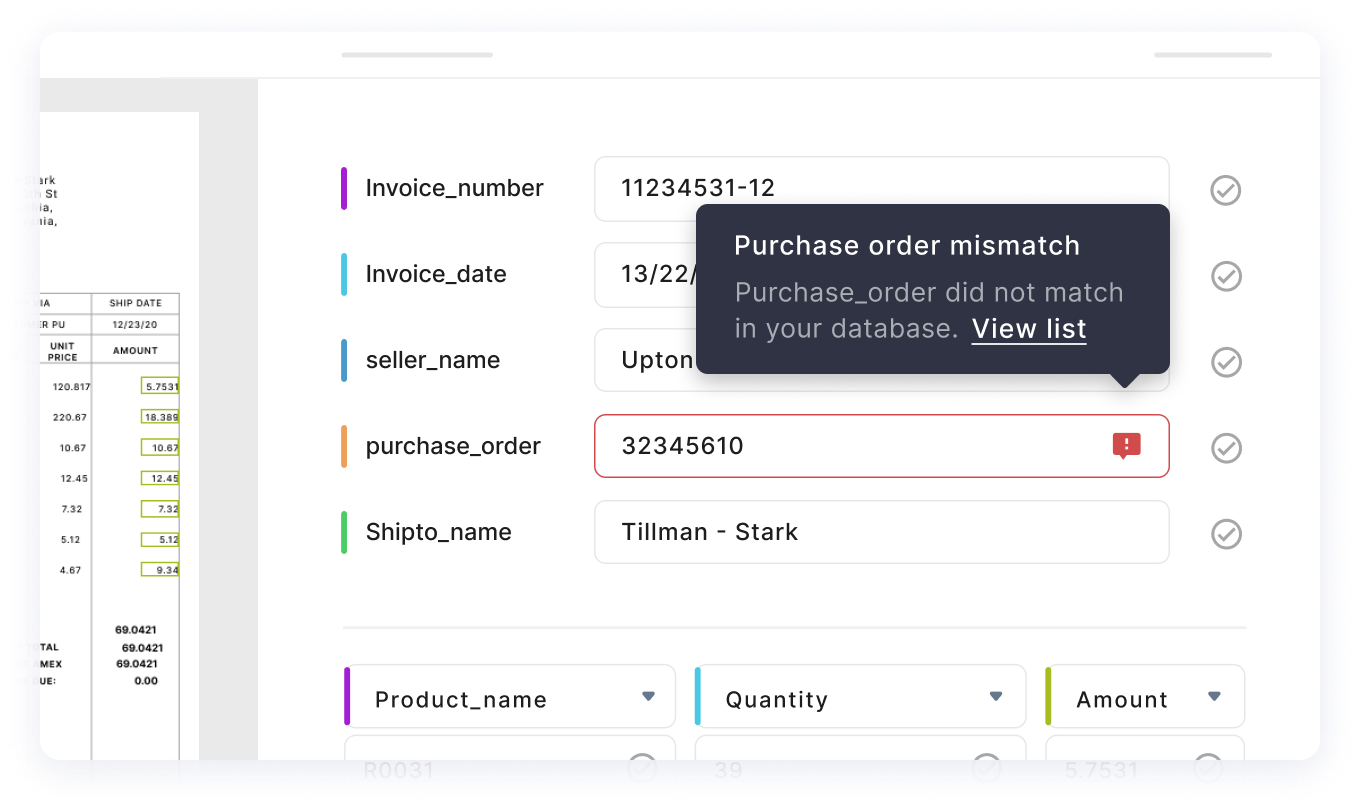This screenshot has width=1360, height=808.
Task: Open the Amount column dropdown
Action: [x=1214, y=696]
